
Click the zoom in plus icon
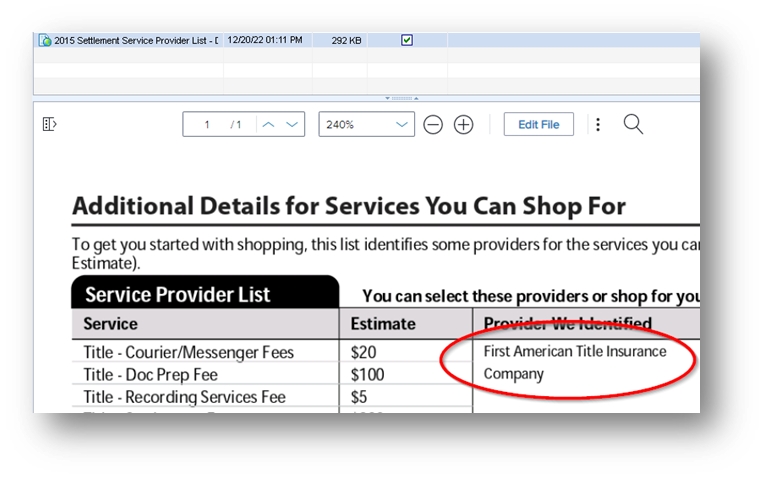click(463, 125)
